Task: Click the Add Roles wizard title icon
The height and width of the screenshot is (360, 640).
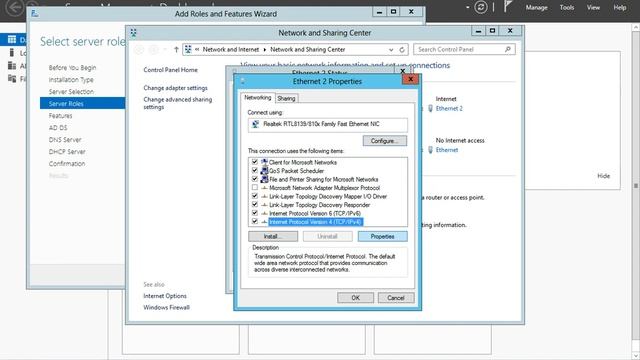Action: coord(35,14)
